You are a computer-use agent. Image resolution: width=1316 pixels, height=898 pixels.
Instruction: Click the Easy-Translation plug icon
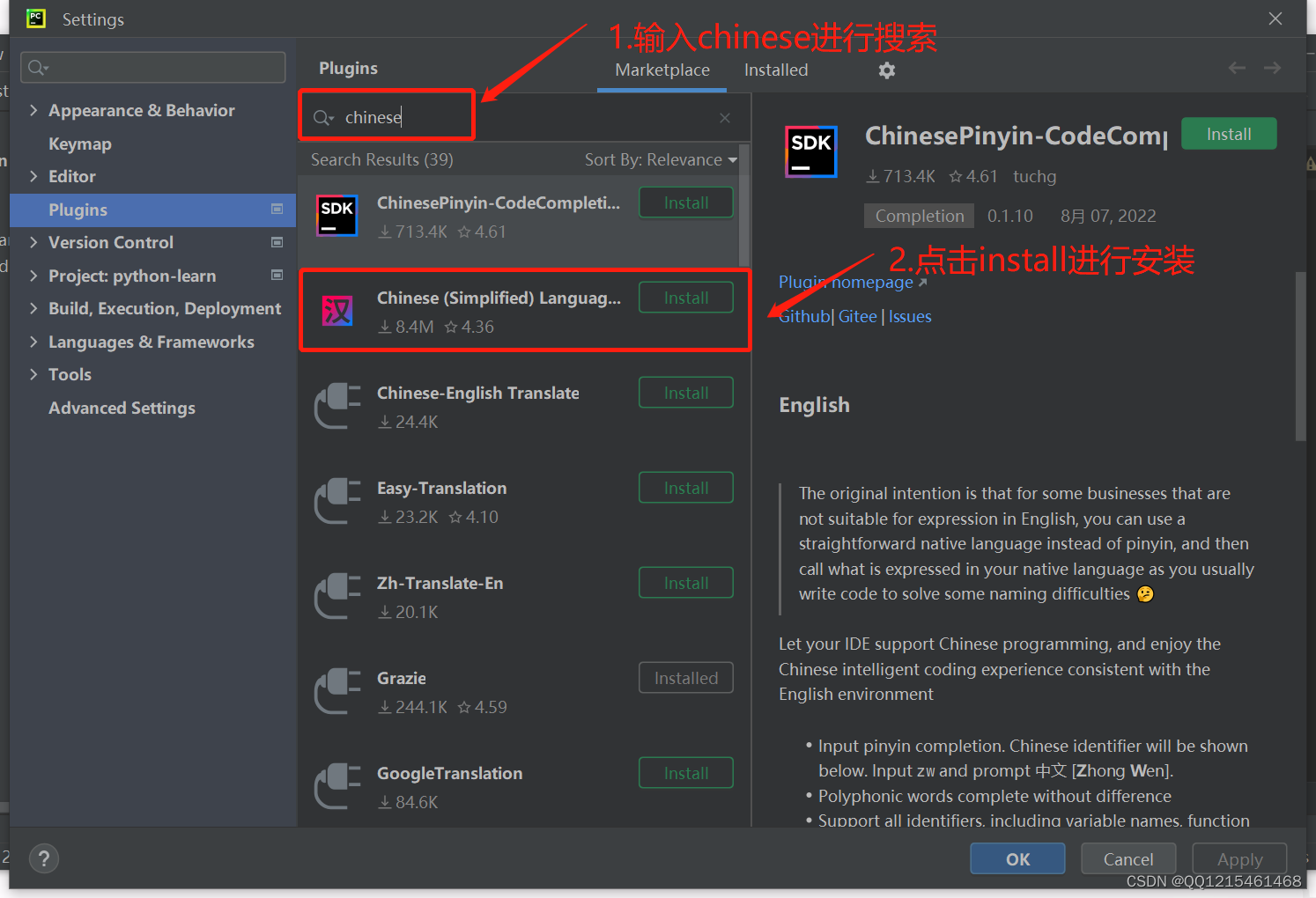337,501
